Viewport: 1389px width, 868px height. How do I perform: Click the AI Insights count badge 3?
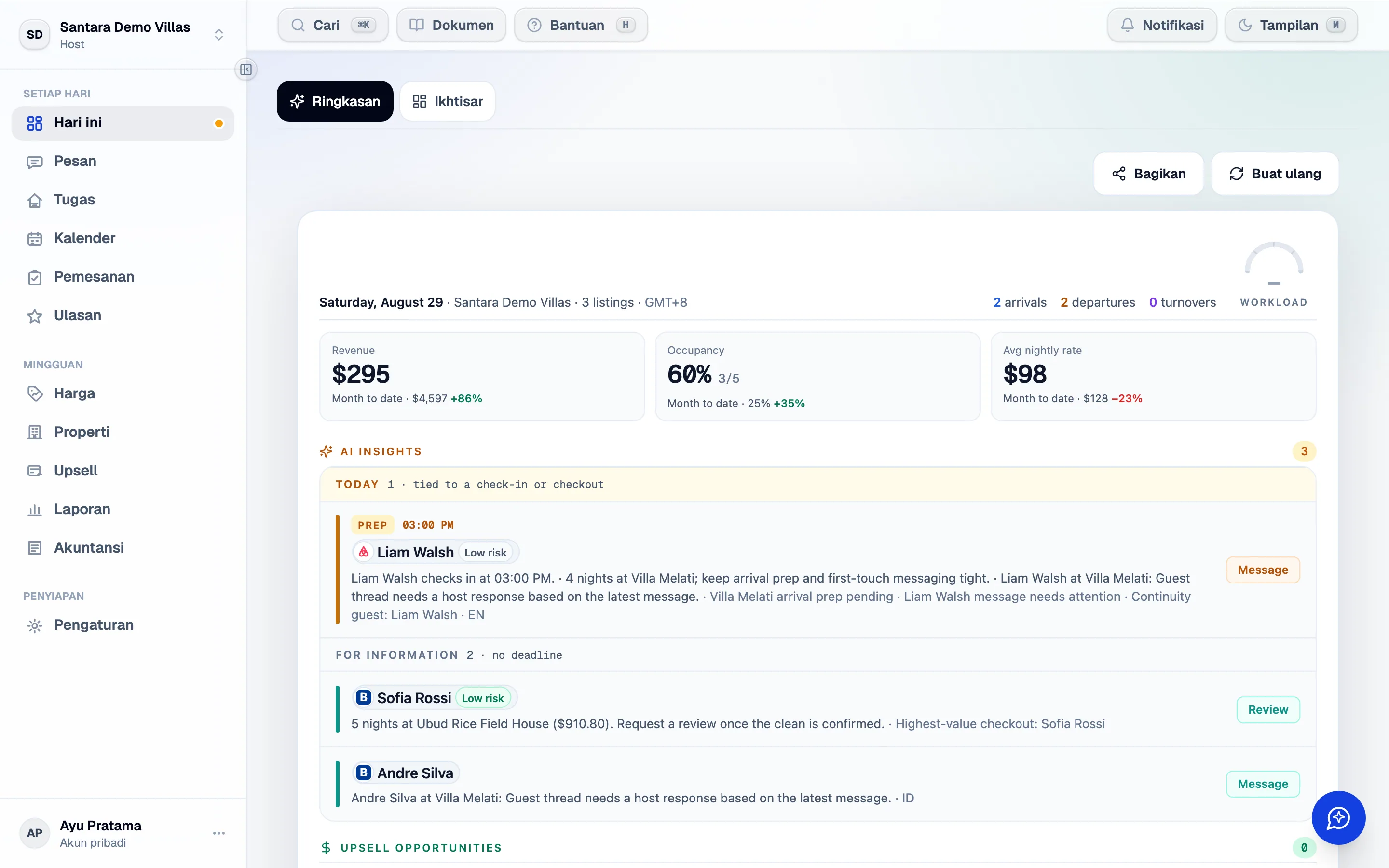1304,451
